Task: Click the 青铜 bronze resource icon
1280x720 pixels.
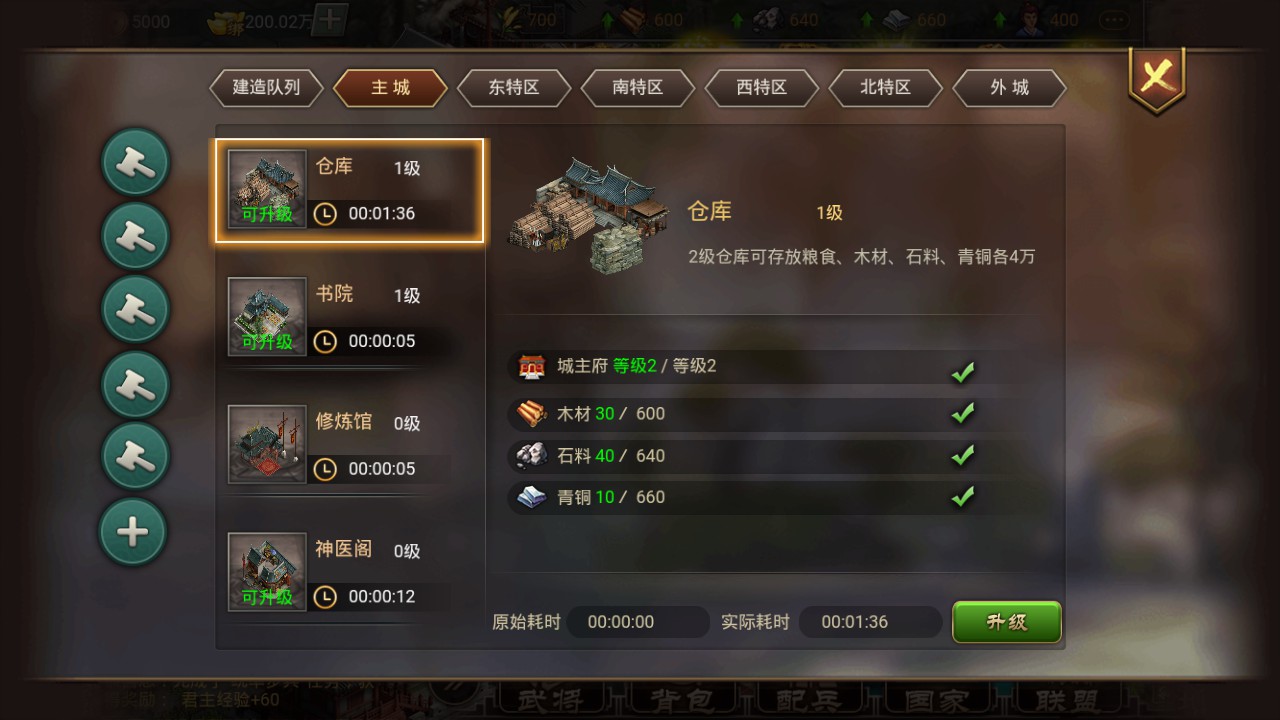Action: tap(531, 497)
